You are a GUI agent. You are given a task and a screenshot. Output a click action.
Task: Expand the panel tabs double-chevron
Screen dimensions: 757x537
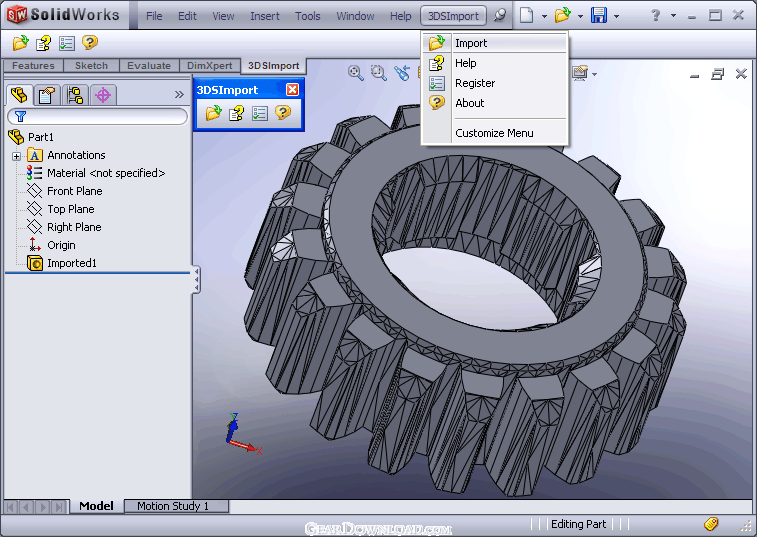[x=179, y=94]
